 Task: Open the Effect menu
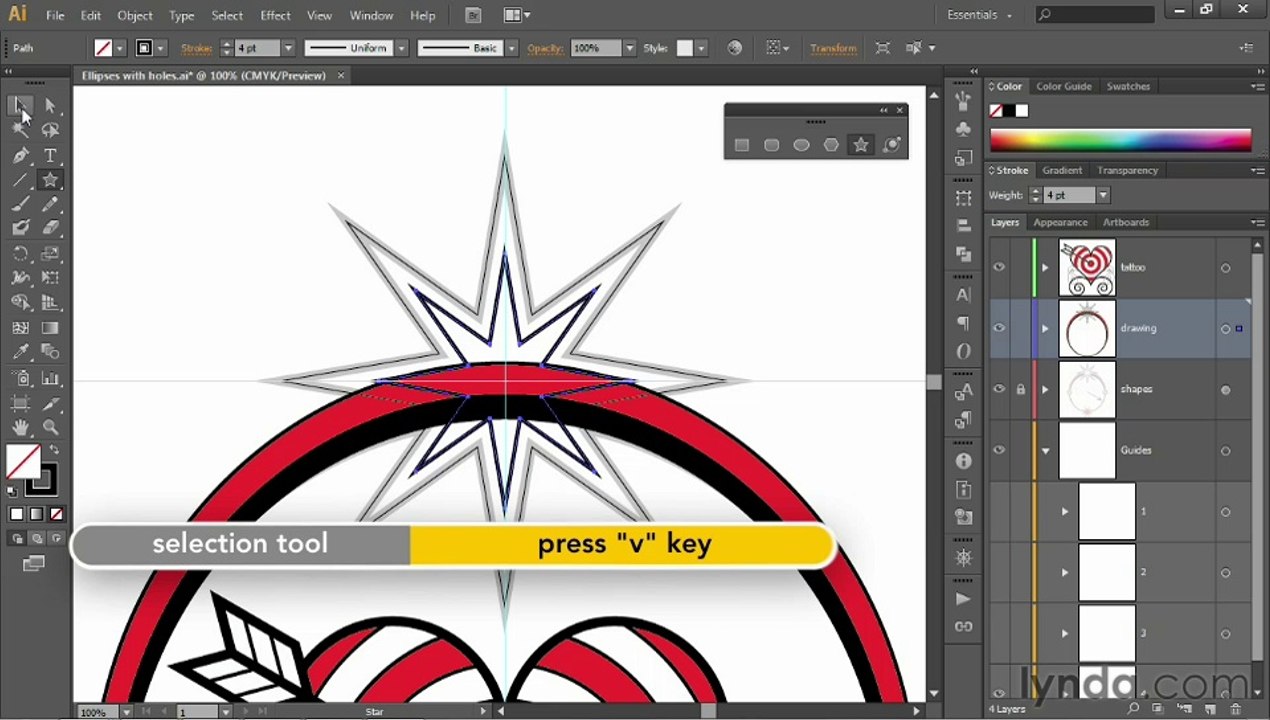point(275,15)
